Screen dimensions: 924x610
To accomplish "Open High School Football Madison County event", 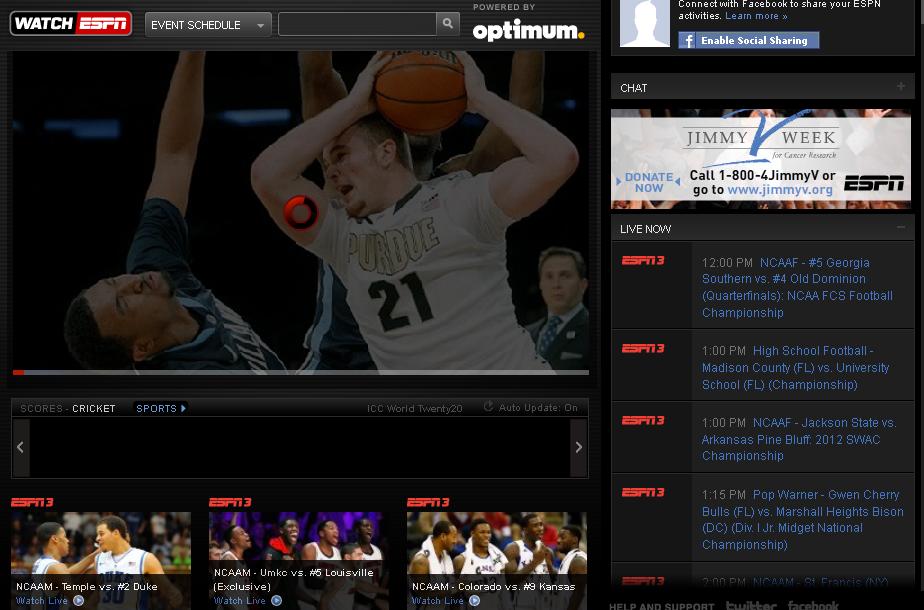I will point(795,367).
